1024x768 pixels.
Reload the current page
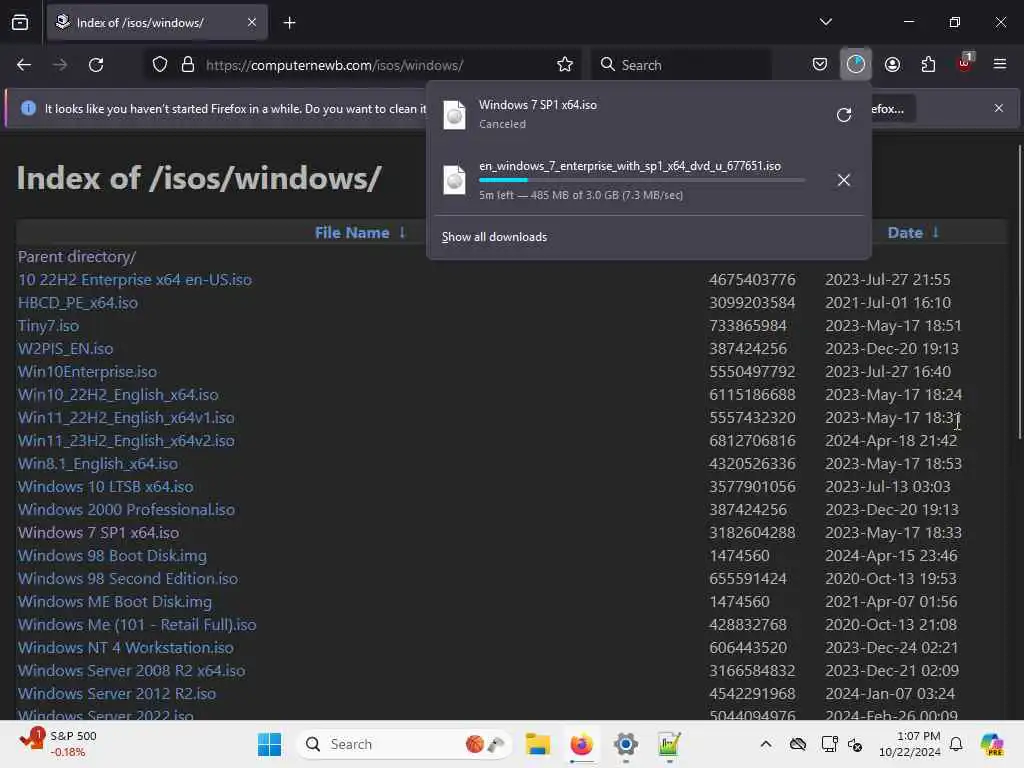[96, 65]
